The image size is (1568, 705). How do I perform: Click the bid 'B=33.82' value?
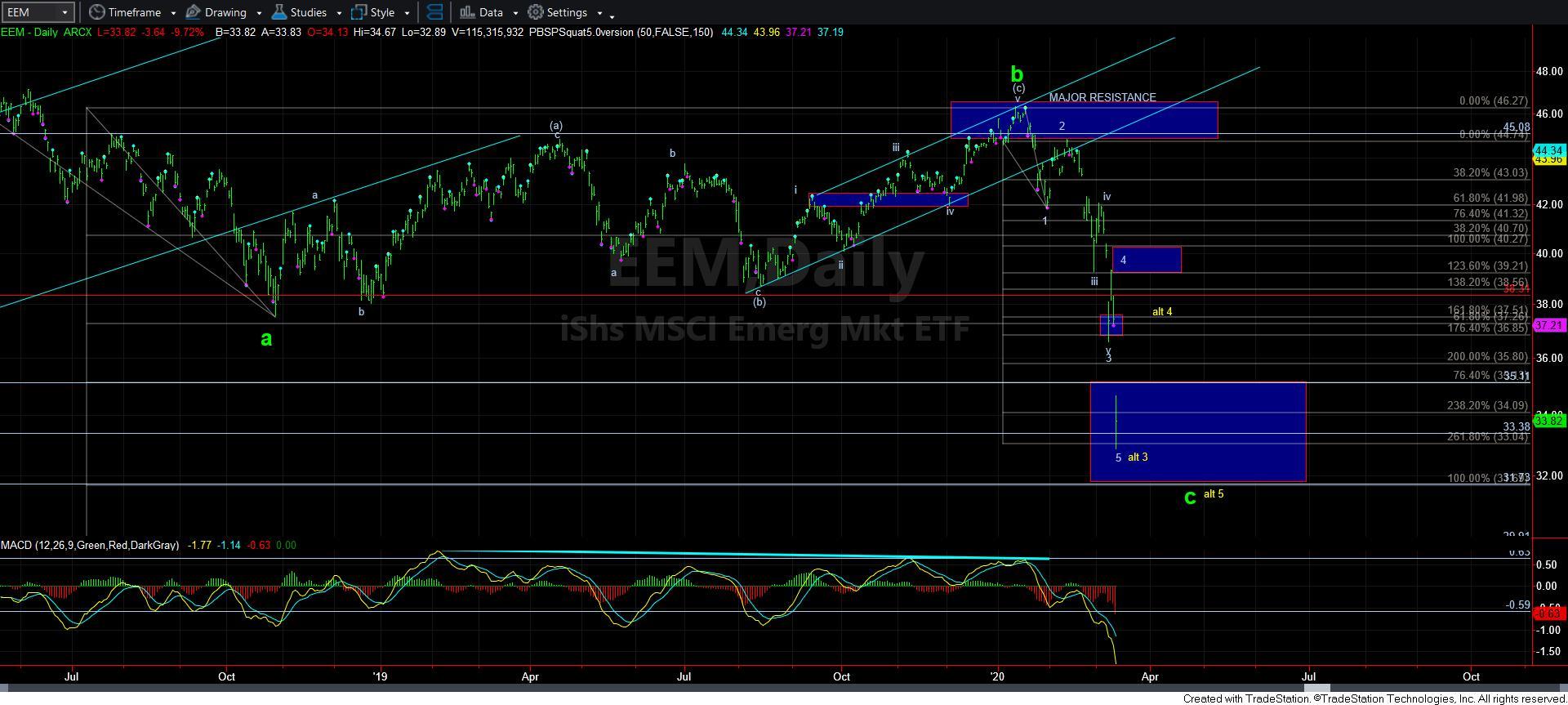click(235, 32)
